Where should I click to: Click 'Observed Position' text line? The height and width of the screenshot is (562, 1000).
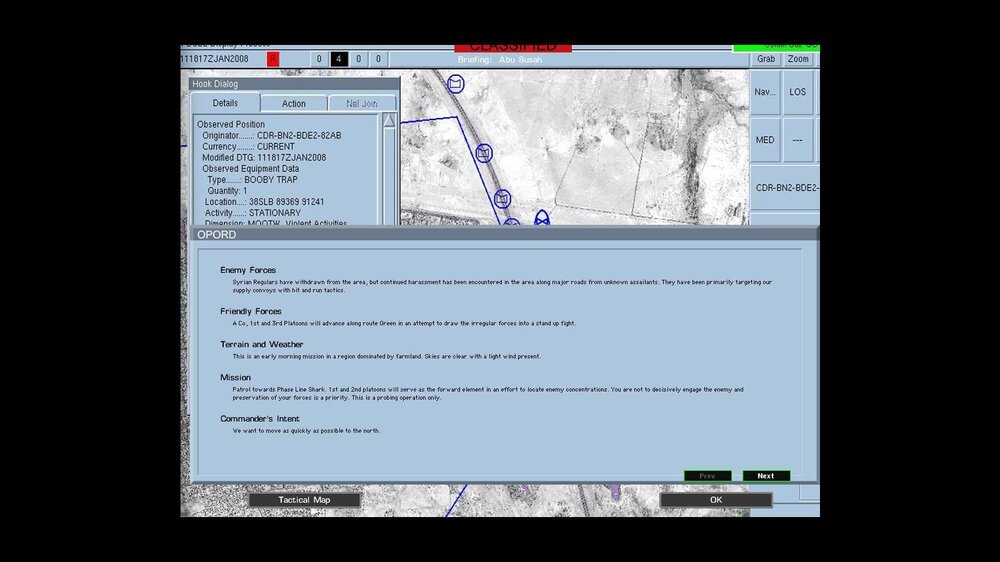(231, 124)
